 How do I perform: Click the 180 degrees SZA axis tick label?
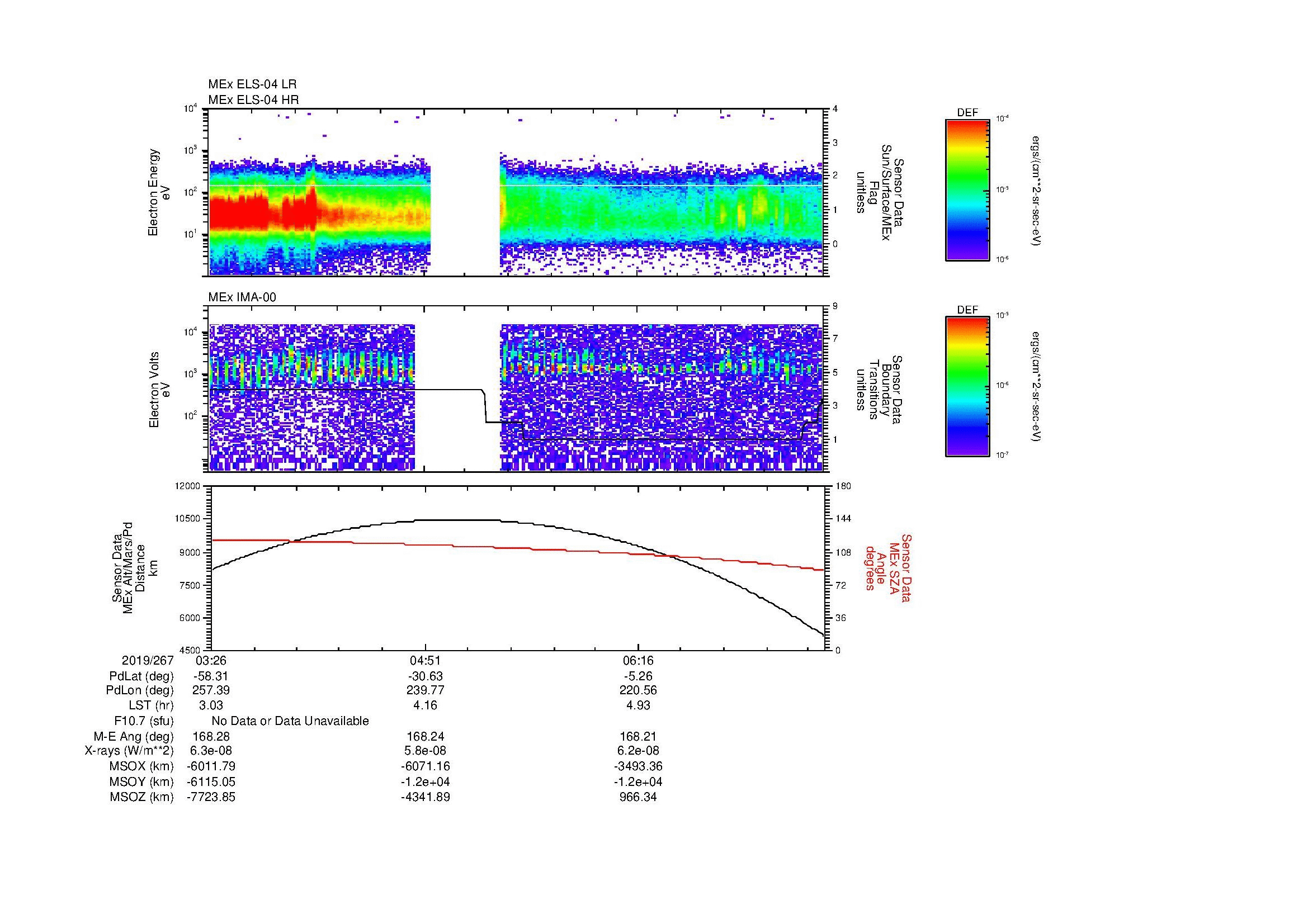[842, 486]
